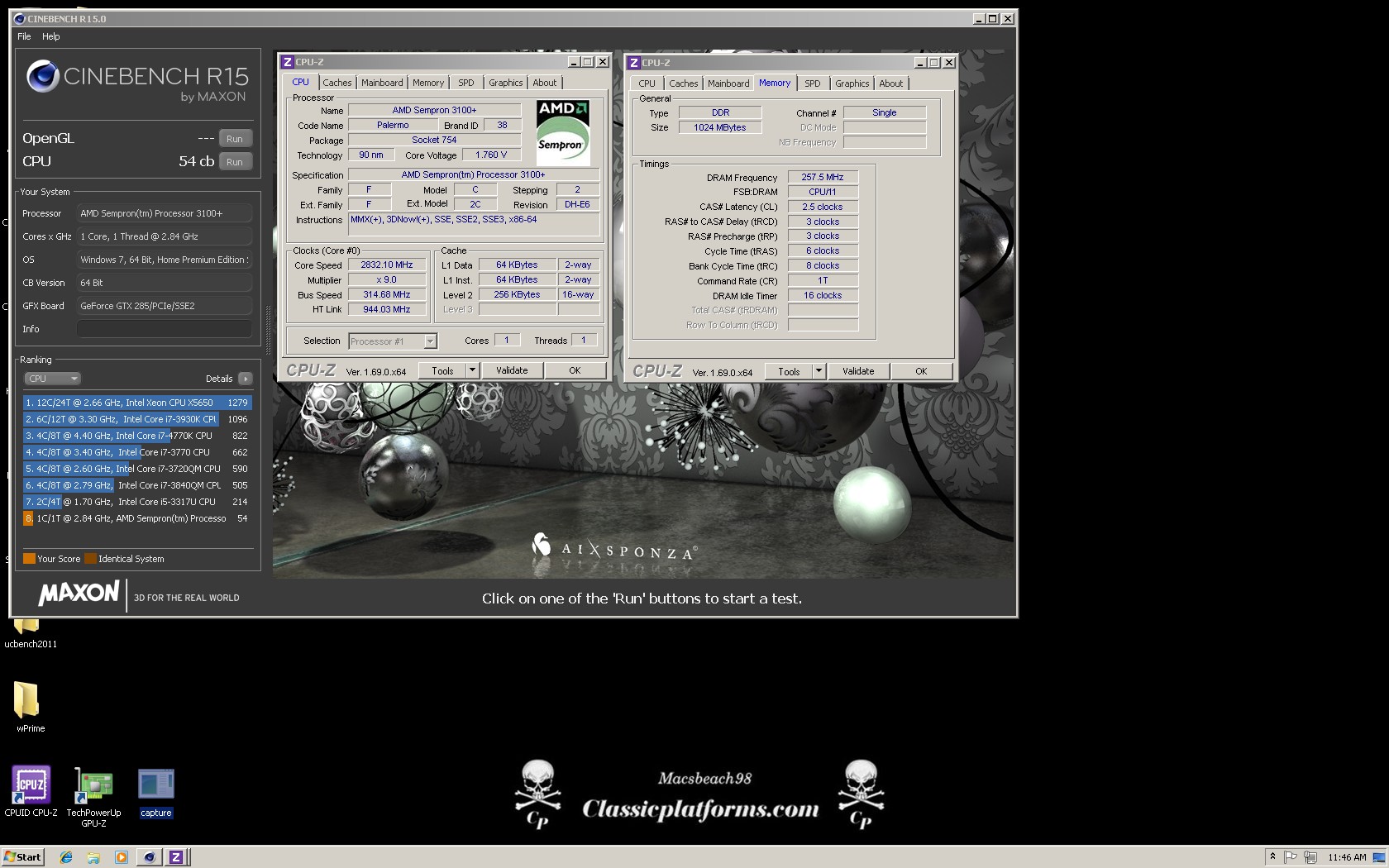
Task: Select ranking entry Intel Xeon CPU X5650
Action: tap(137, 403)
